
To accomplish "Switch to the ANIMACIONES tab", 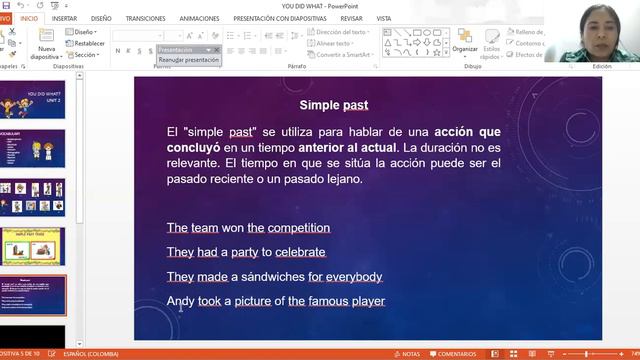I will click(x=199, y=18).
